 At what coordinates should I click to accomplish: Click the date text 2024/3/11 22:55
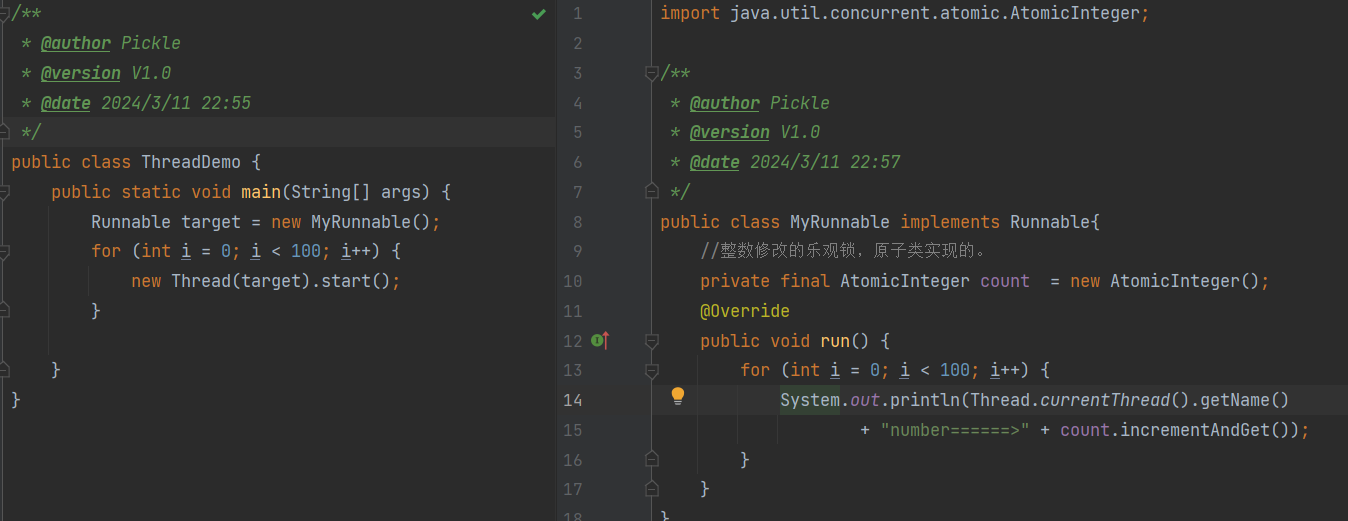[x=176, y=103]
